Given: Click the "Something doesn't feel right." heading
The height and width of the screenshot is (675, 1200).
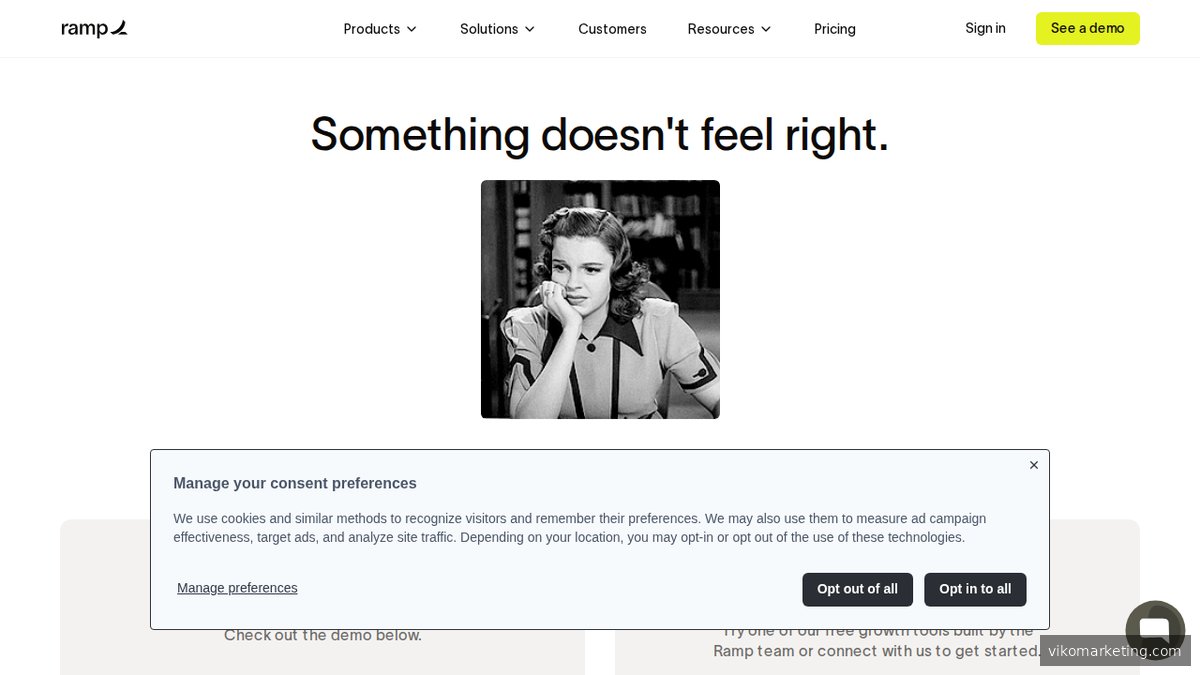Looking at the screenshot, I should pos(600,134).
